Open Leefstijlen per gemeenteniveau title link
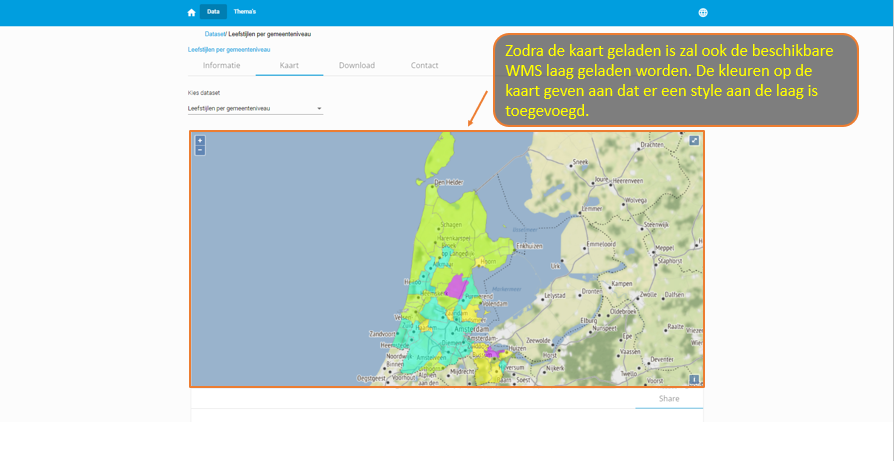 229,50
